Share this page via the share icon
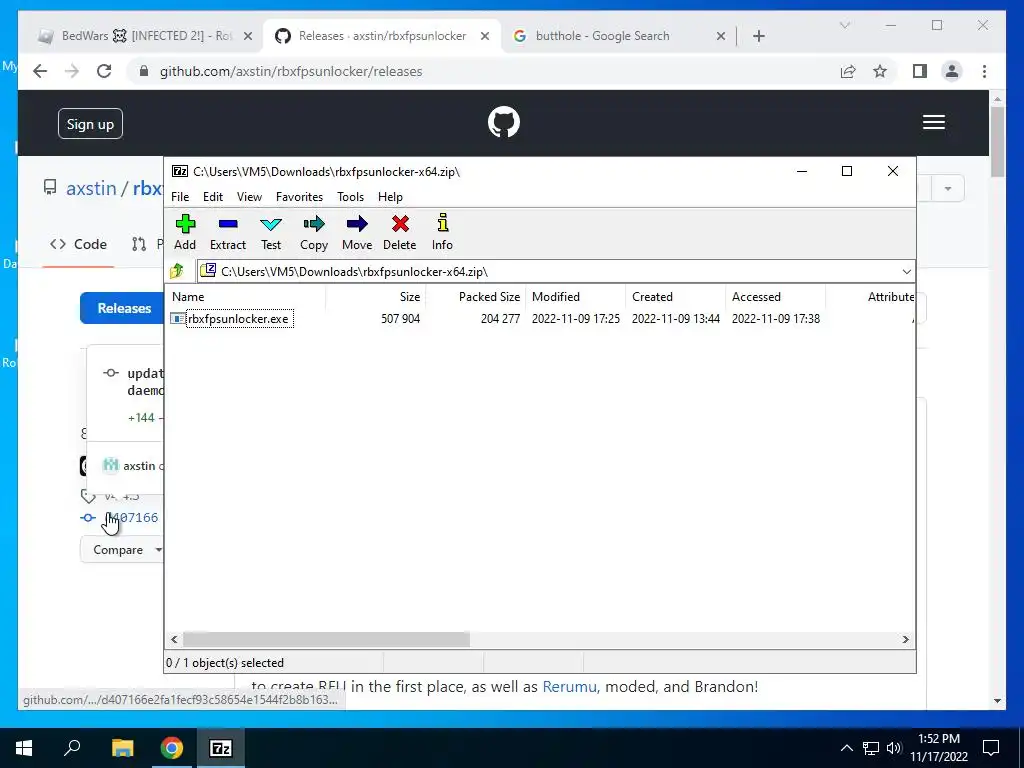Viewport: 1024px width, 768px height. pyautogui.click(x=848, y=71)
